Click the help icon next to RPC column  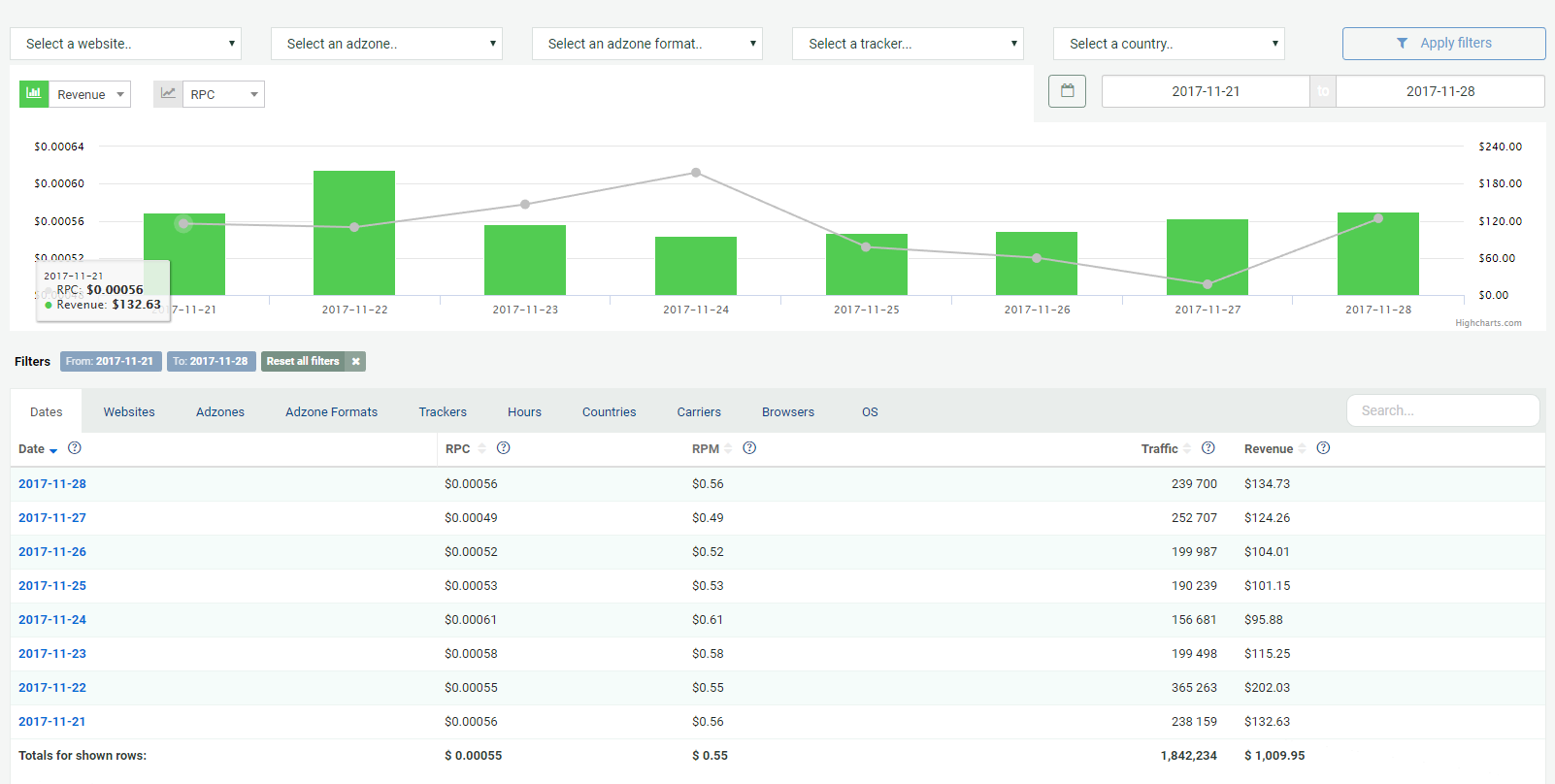coord(503,448)
